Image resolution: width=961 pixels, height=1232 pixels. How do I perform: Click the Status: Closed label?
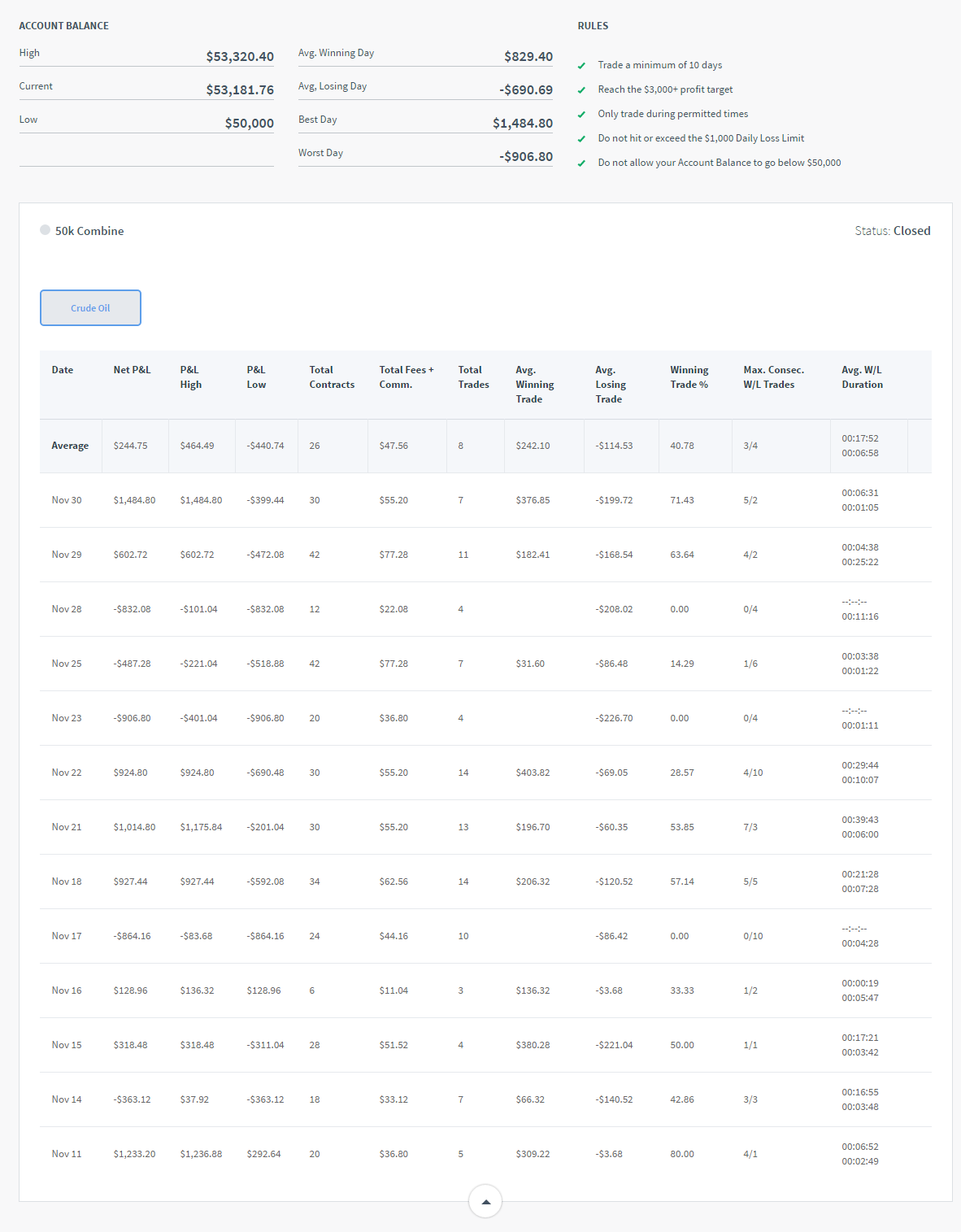click(892, 231)
